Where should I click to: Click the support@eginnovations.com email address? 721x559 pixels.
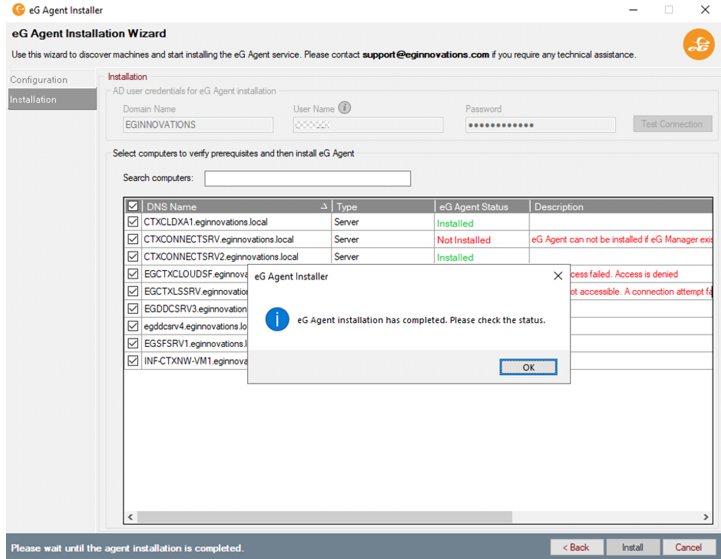425,55
